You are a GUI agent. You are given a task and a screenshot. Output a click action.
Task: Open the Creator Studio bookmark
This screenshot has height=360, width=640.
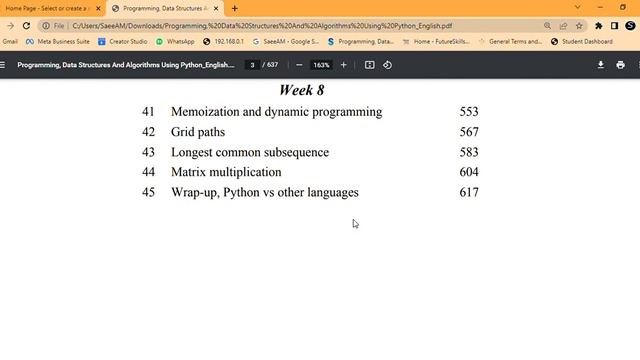[122, 41]
